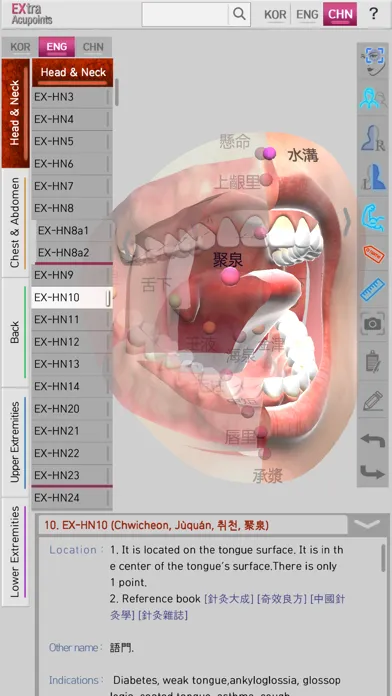Select the face focus view icon
The width and height of the screenshot is (392, 696).
click(372, 62)
